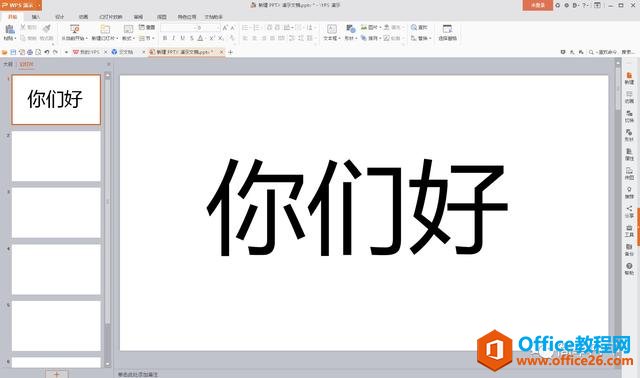Image resolution: width=640 pixels, height=378 pixels.
Task: Toggle Subscript formatting
Action: click(221, 38)
